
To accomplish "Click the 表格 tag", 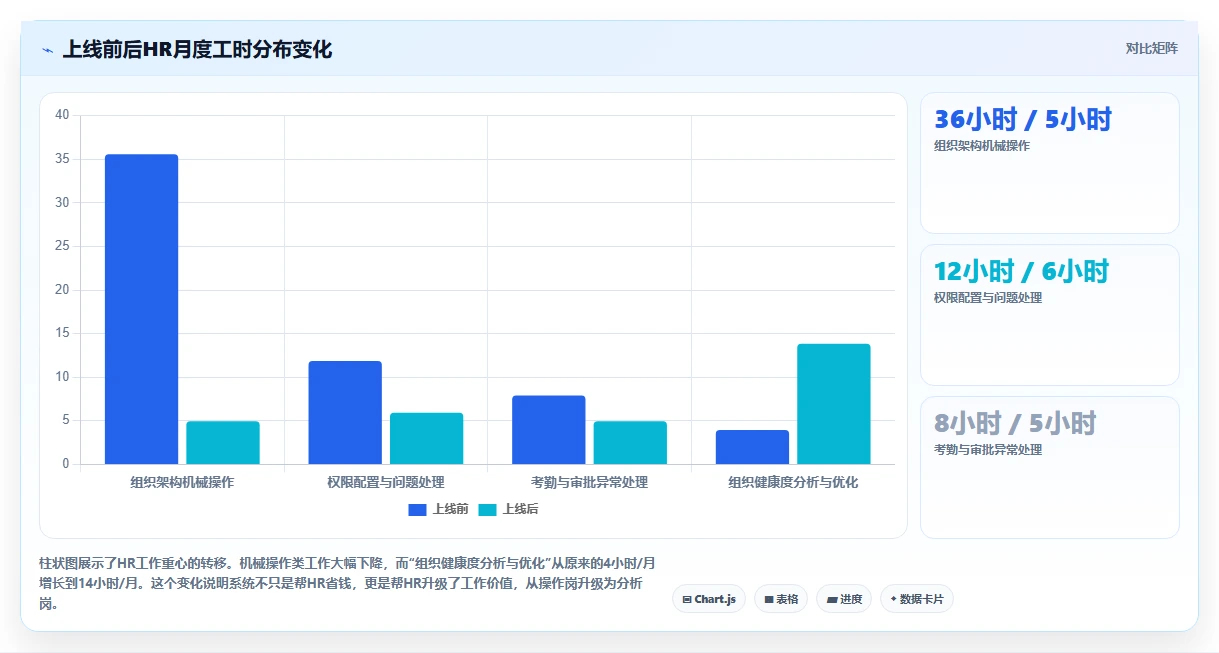I will [781, 599].
